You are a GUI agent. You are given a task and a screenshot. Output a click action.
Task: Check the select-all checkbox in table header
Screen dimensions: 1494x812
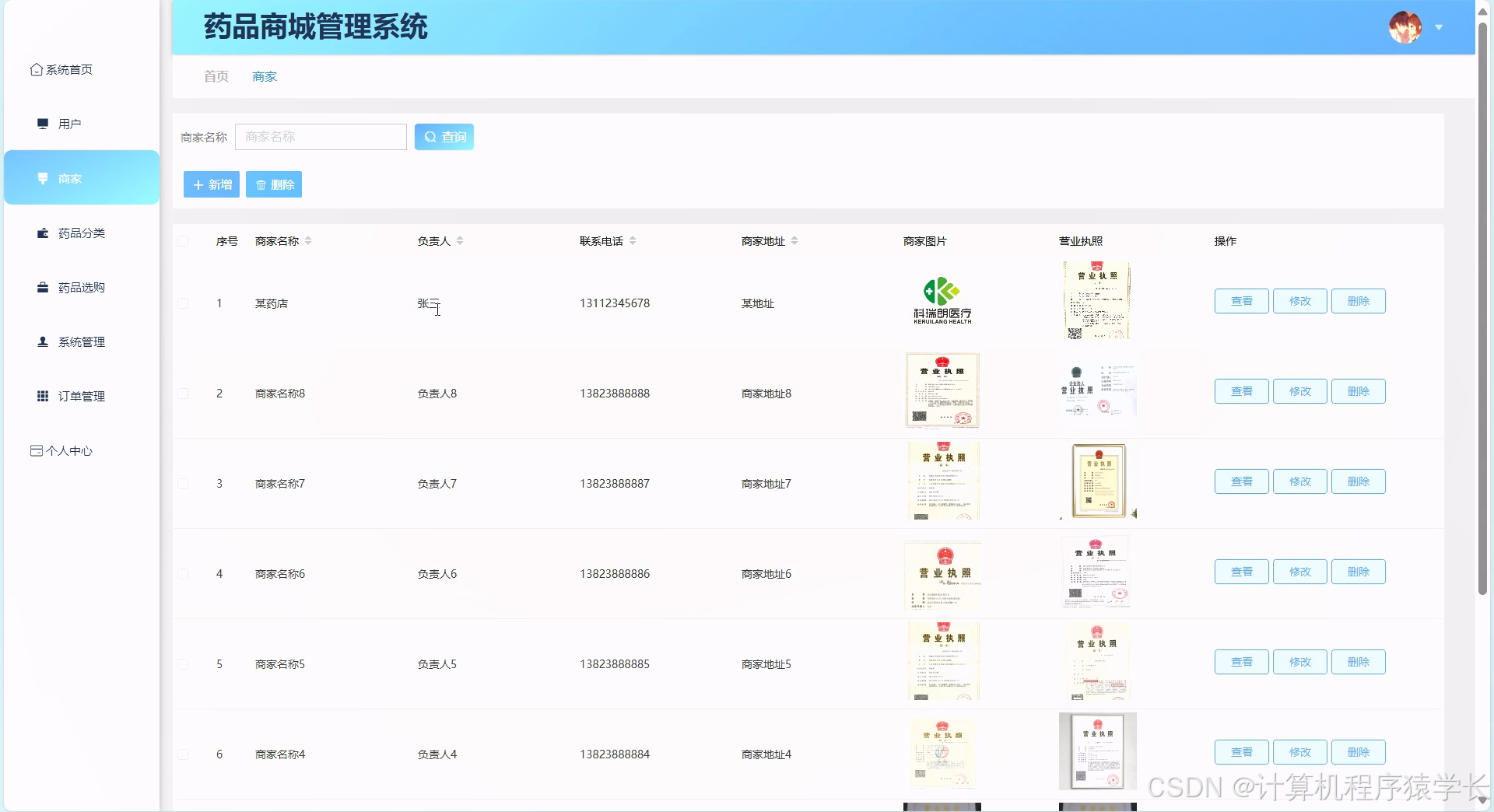[x=184, y=241]
